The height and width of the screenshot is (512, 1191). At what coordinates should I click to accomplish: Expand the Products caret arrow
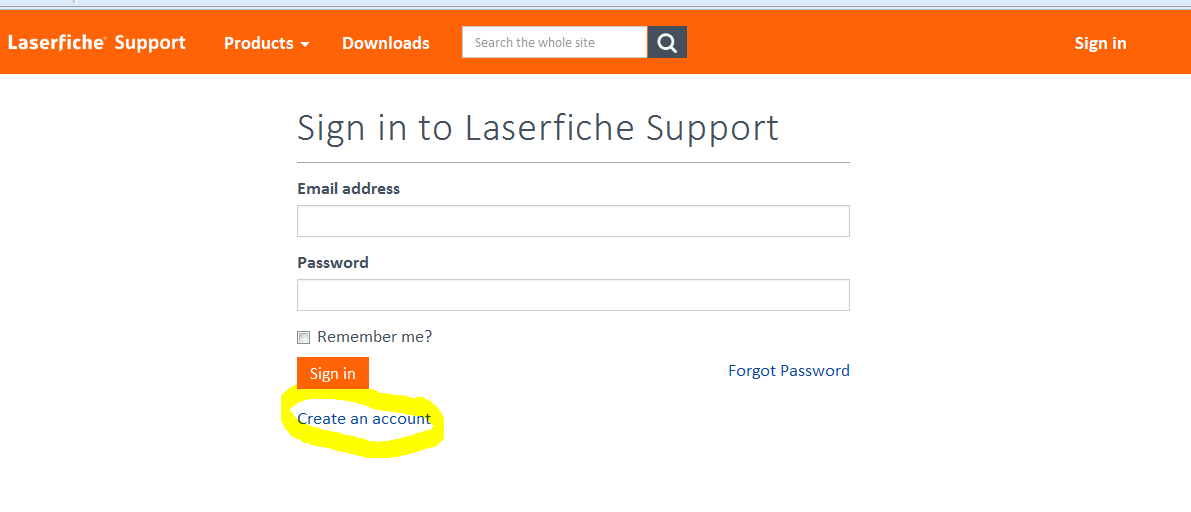tap(305, 44)
